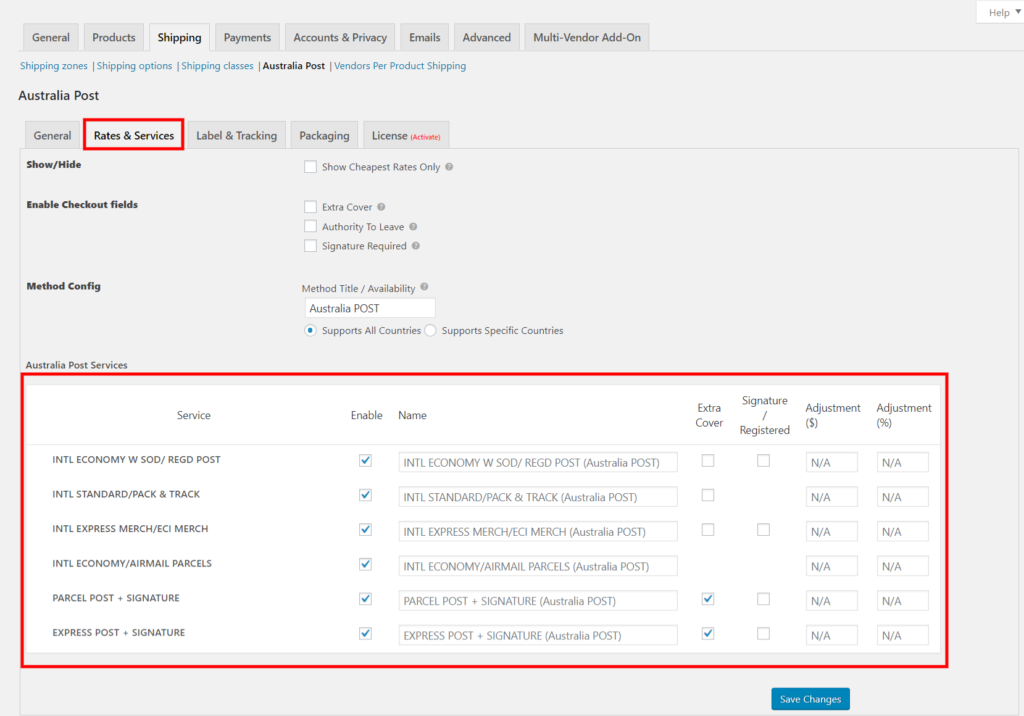Click the tooltip icon next to Extra Cover field
Viewport: 1024px width, 716px height.
tap(382, 205)
